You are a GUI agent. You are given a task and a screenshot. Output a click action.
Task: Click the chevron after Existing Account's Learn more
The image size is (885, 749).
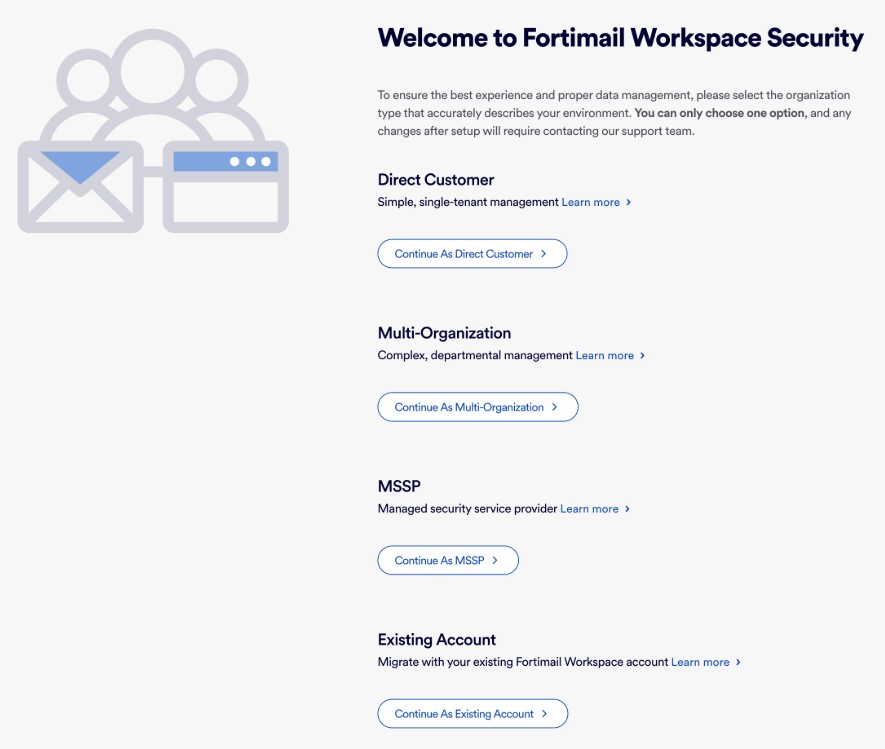click(x=738, y=662)
